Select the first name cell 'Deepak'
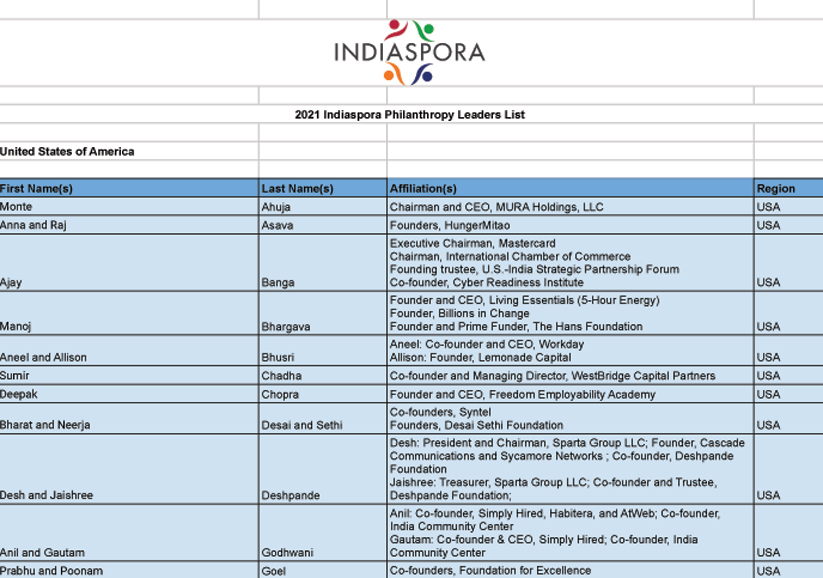 (x=129, y=394)
